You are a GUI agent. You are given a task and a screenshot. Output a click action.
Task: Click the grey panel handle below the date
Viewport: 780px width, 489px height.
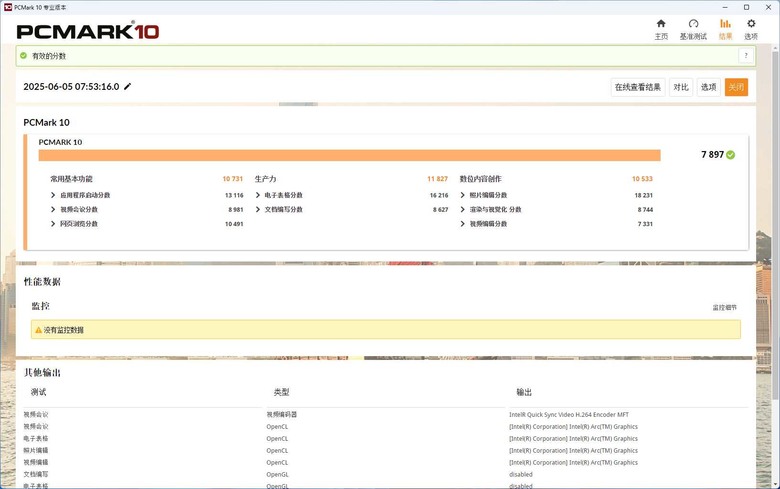tap(298, 104)
